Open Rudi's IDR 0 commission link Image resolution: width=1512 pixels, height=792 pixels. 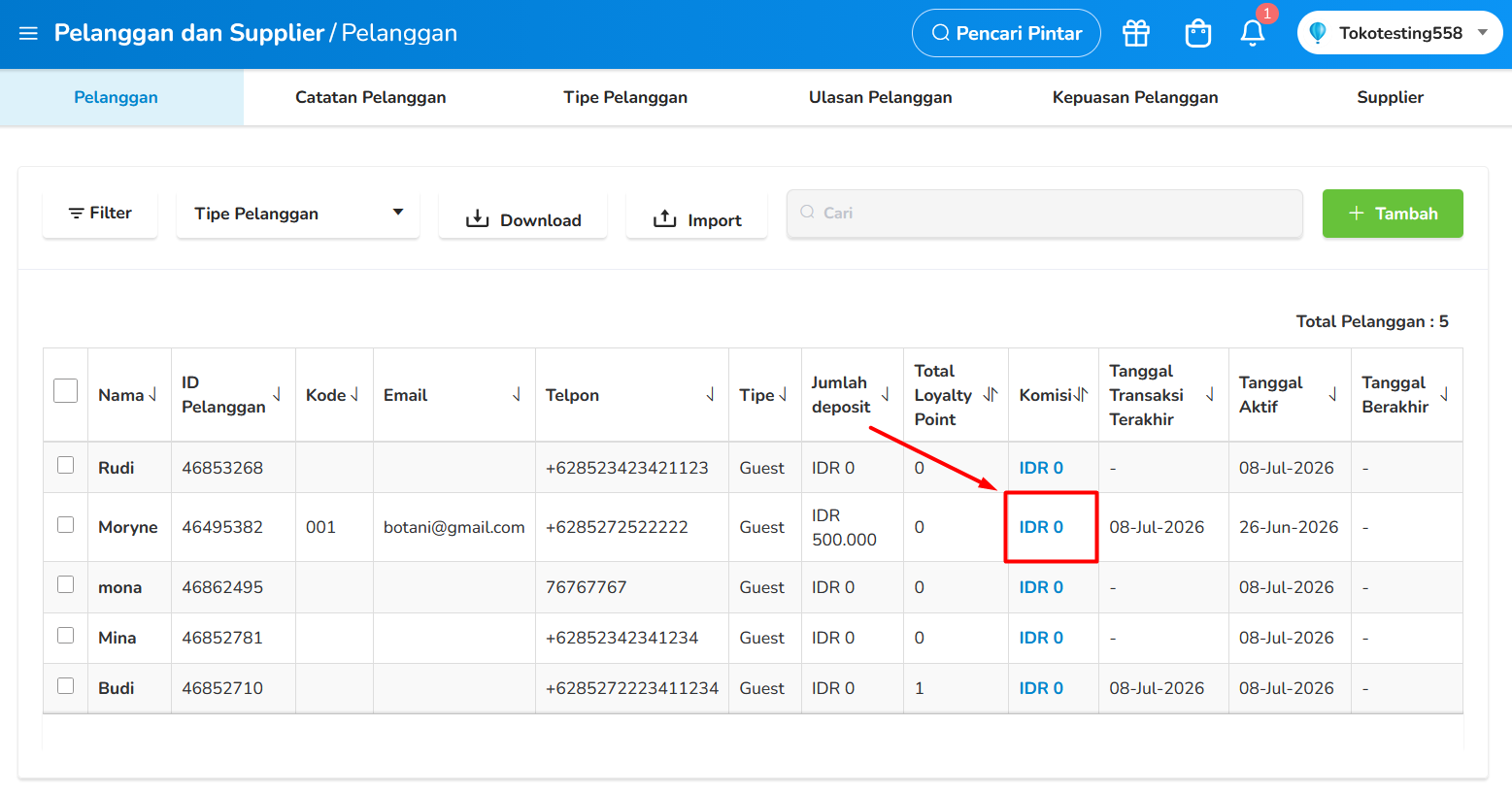click(1041, 468)
